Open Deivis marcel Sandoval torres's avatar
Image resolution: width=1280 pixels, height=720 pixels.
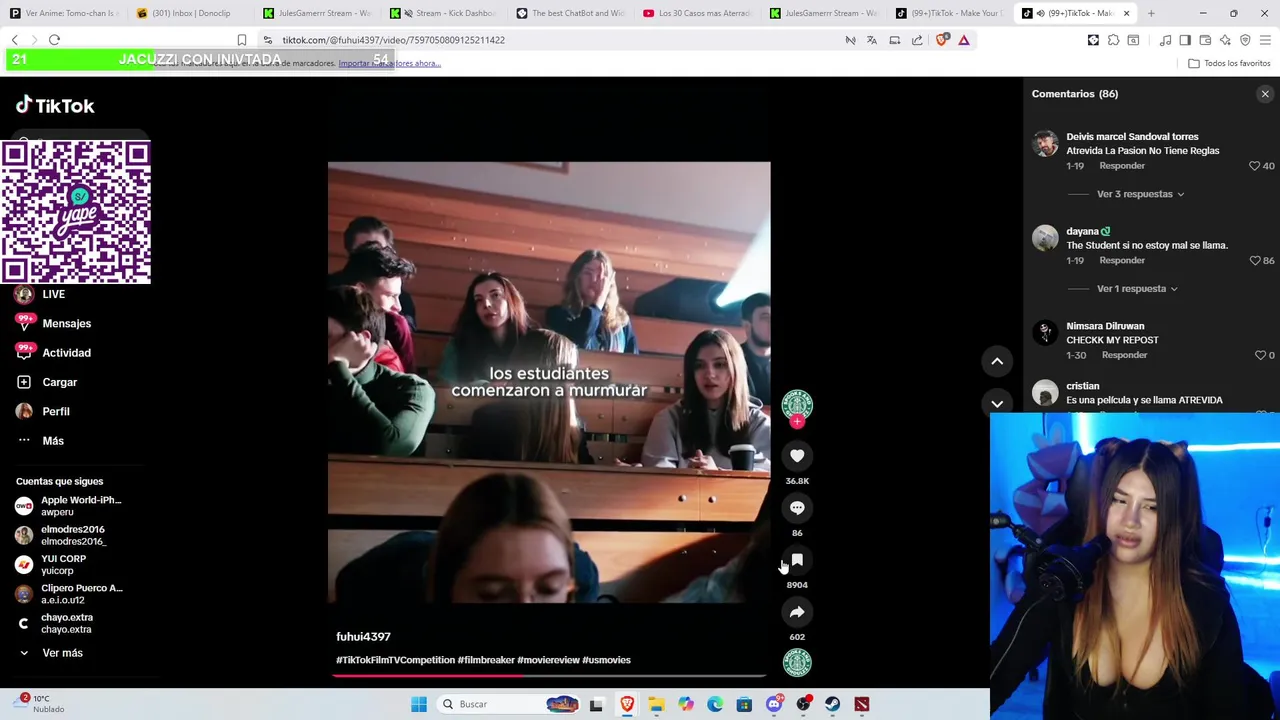click(x=1045, y=144)
